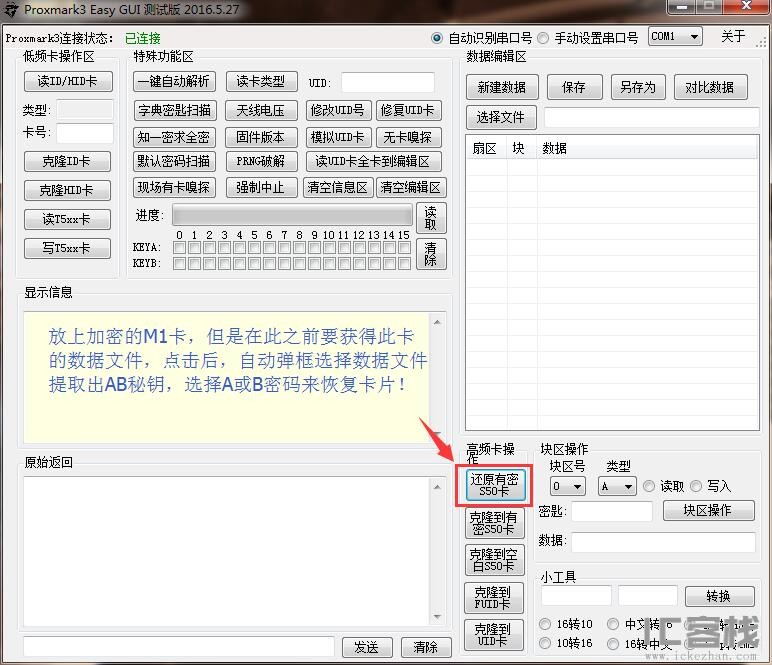Click the 清除 button beside the KEY checkboxes
This screenshot has width=772, height=665.
[x=431, y=254]
